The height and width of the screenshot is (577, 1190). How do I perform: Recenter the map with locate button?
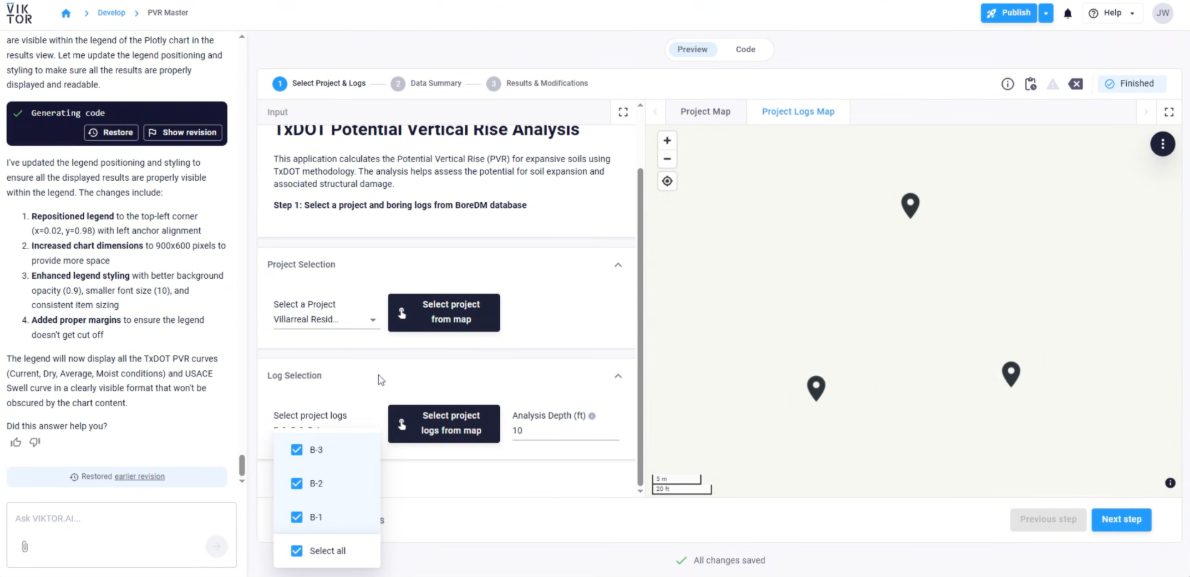667,181
